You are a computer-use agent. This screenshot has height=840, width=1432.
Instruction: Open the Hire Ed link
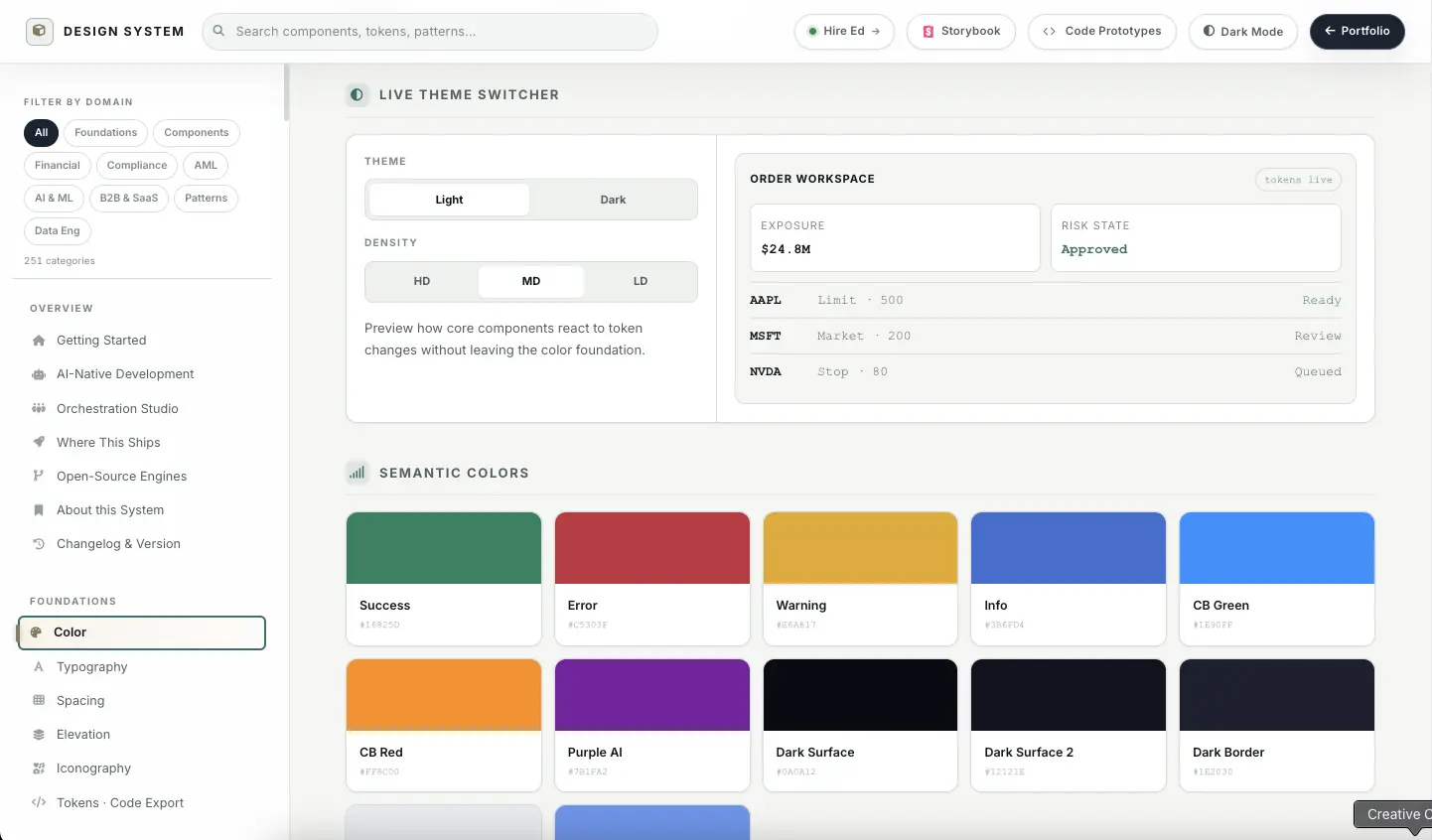(x=844, y=31)
